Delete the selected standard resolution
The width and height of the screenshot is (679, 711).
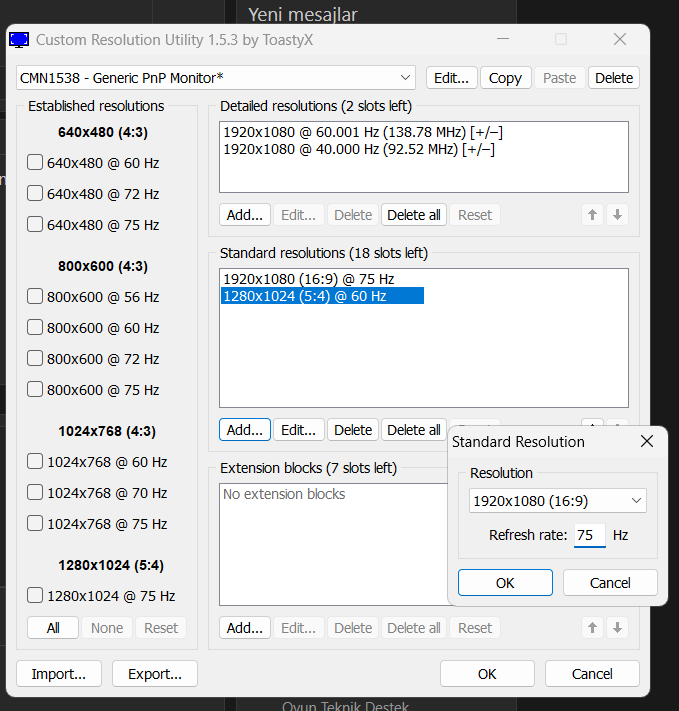click(353, 429)
